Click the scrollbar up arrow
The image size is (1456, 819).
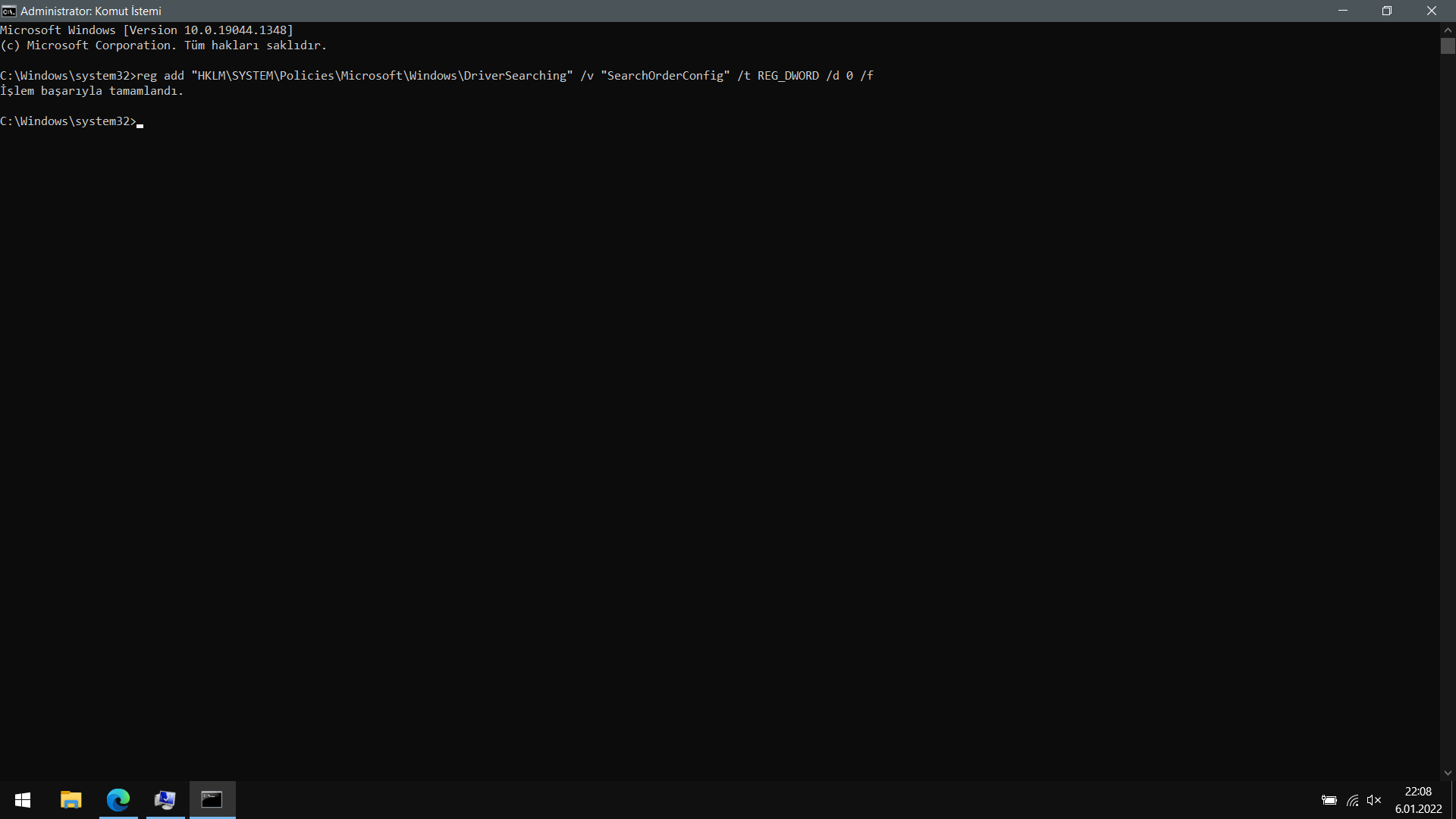[1448, 30]
